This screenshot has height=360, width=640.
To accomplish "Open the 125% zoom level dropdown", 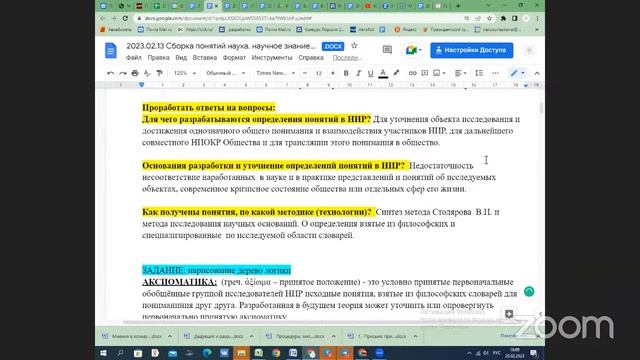I will (x=184, y=73).
